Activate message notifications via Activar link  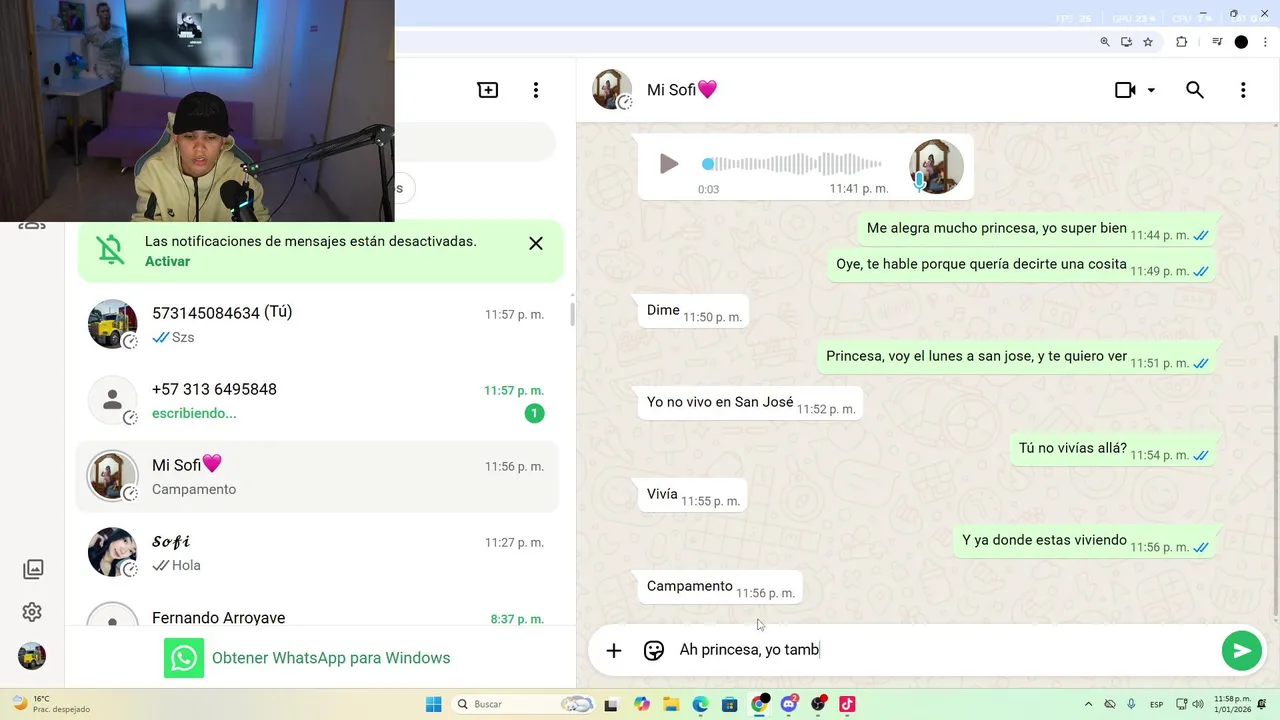(167, 261)
